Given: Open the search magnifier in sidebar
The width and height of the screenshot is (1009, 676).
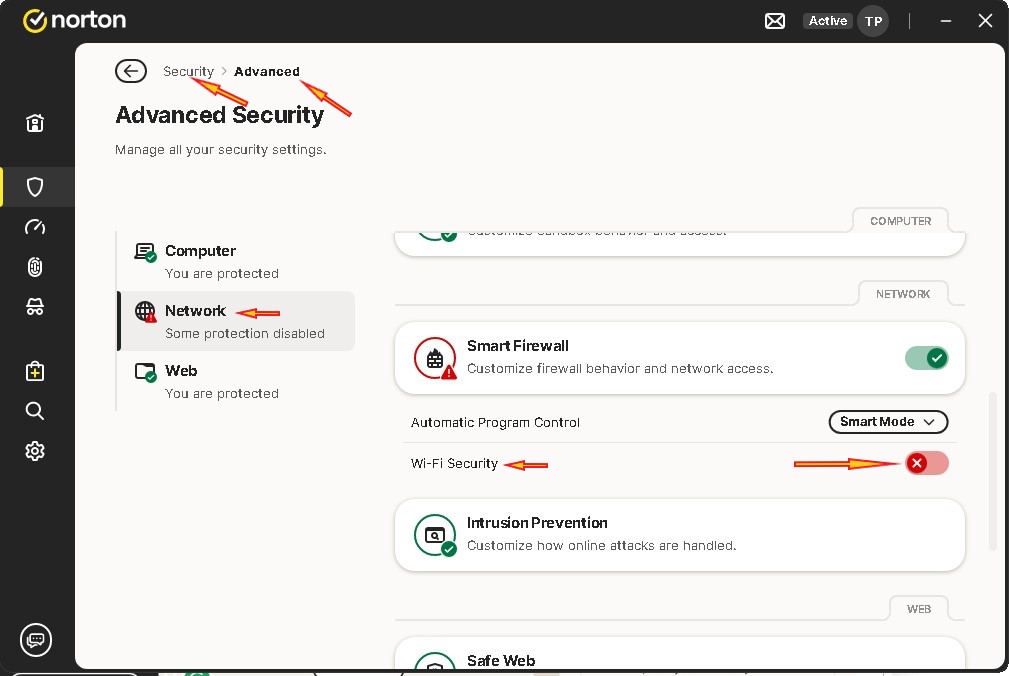Looking at the screenshot, I should [x=35, y=411].
